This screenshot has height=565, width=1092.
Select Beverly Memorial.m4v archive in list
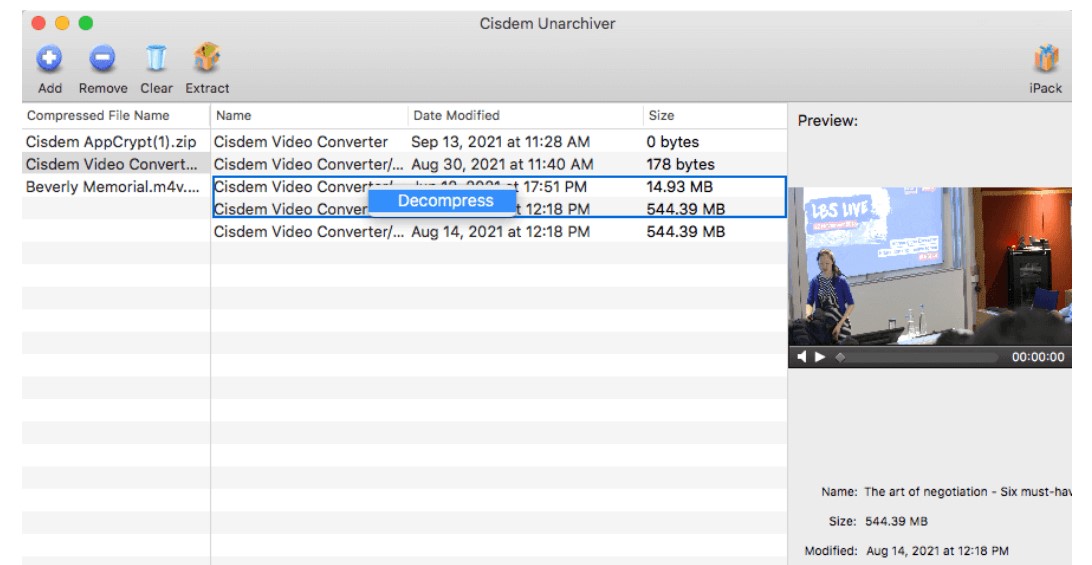(111, 187)
